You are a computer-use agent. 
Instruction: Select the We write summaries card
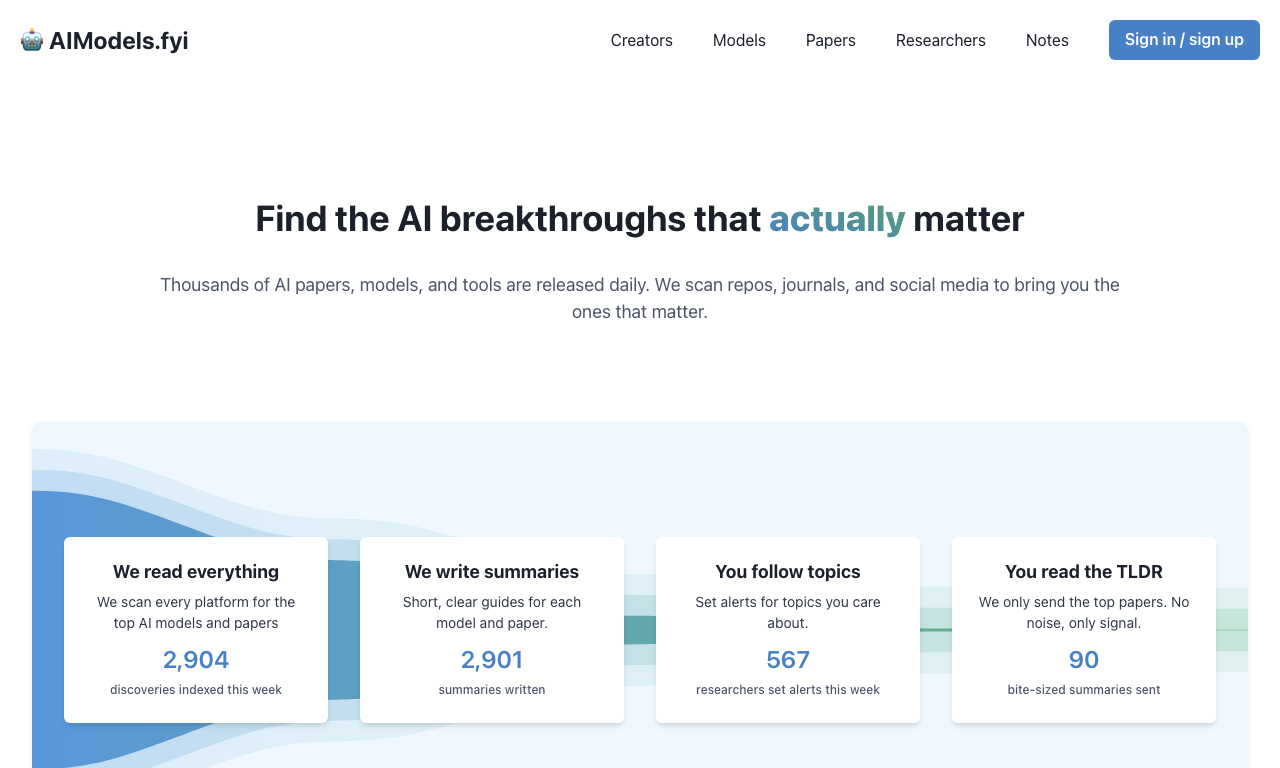492,630
